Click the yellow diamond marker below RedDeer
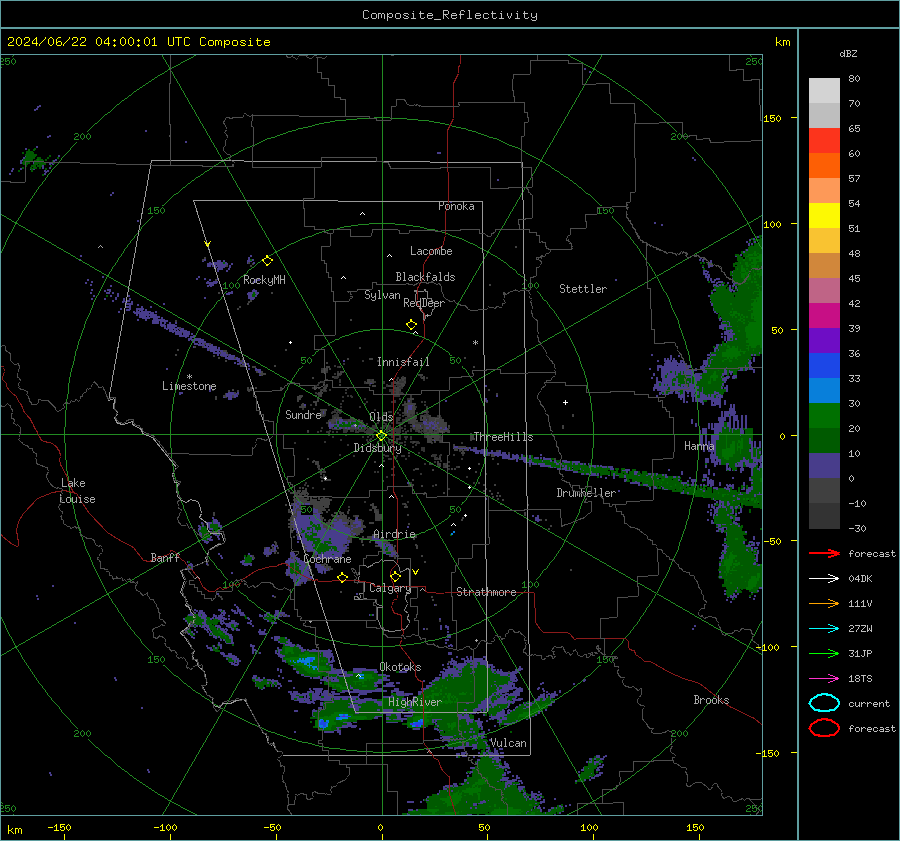Viewport: 900px width, 841px height. 411,325
